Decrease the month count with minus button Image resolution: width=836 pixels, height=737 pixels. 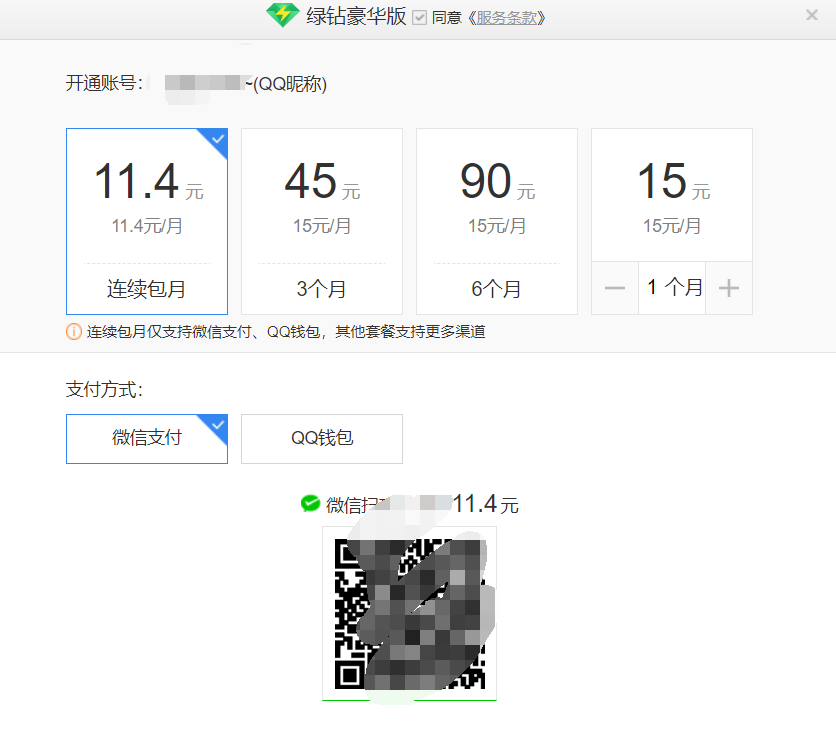click(615, 288)
